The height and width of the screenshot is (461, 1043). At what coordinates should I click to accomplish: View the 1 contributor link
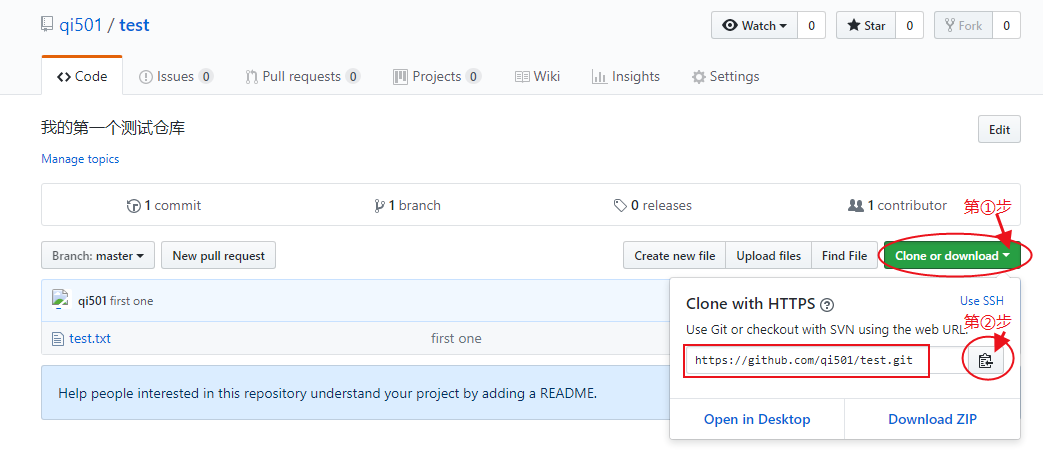897,206
